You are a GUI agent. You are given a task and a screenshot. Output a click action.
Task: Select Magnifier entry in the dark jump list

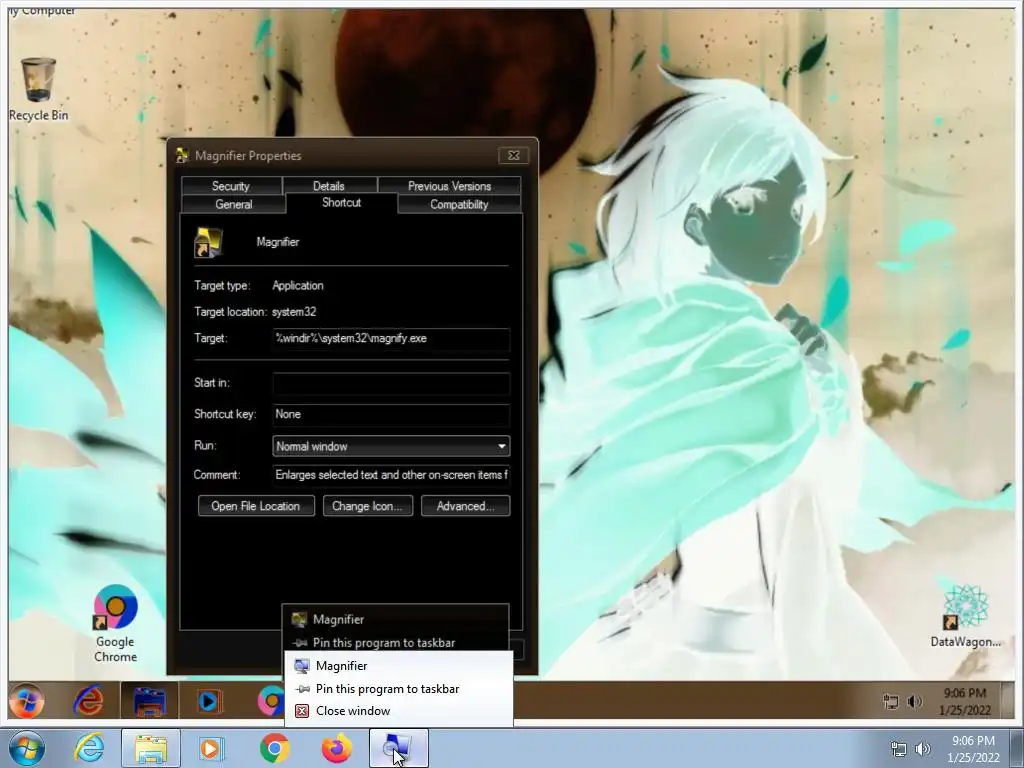[x=395, y=619]
